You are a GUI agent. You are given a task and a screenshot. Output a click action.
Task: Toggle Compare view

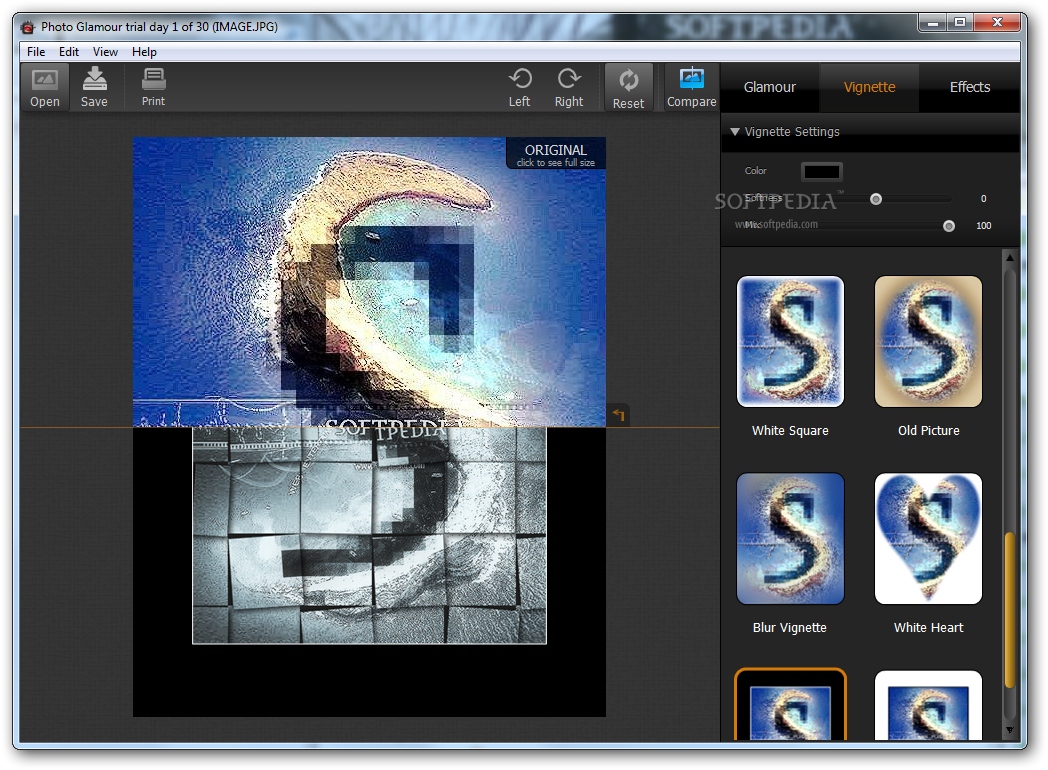tap(691, 88)
